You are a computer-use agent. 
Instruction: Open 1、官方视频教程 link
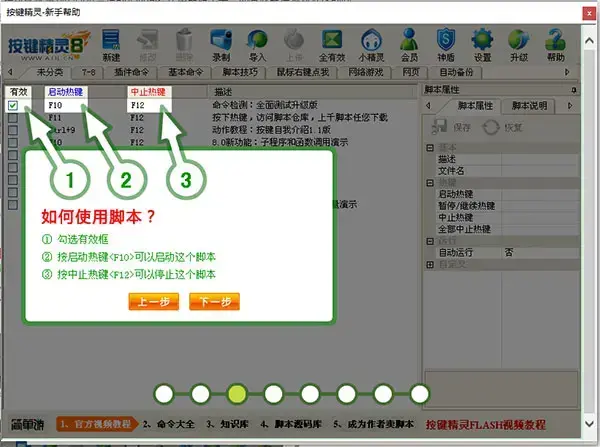pyautogui.click(x=96, y=424)
